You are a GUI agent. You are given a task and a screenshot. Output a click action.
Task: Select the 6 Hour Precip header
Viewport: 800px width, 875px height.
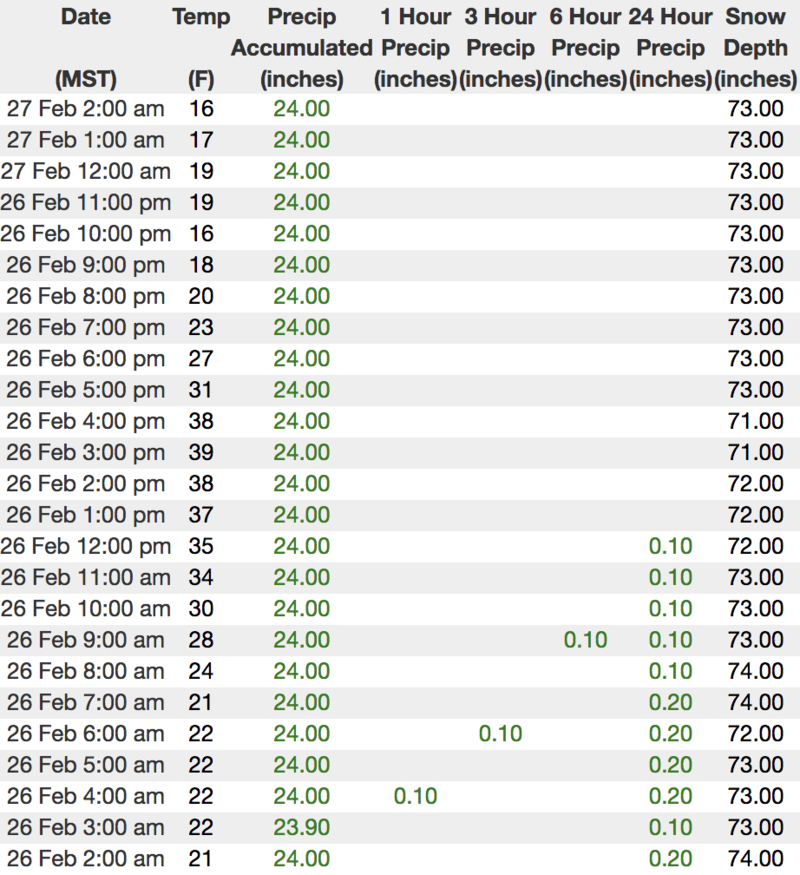(x=586, y=47)
